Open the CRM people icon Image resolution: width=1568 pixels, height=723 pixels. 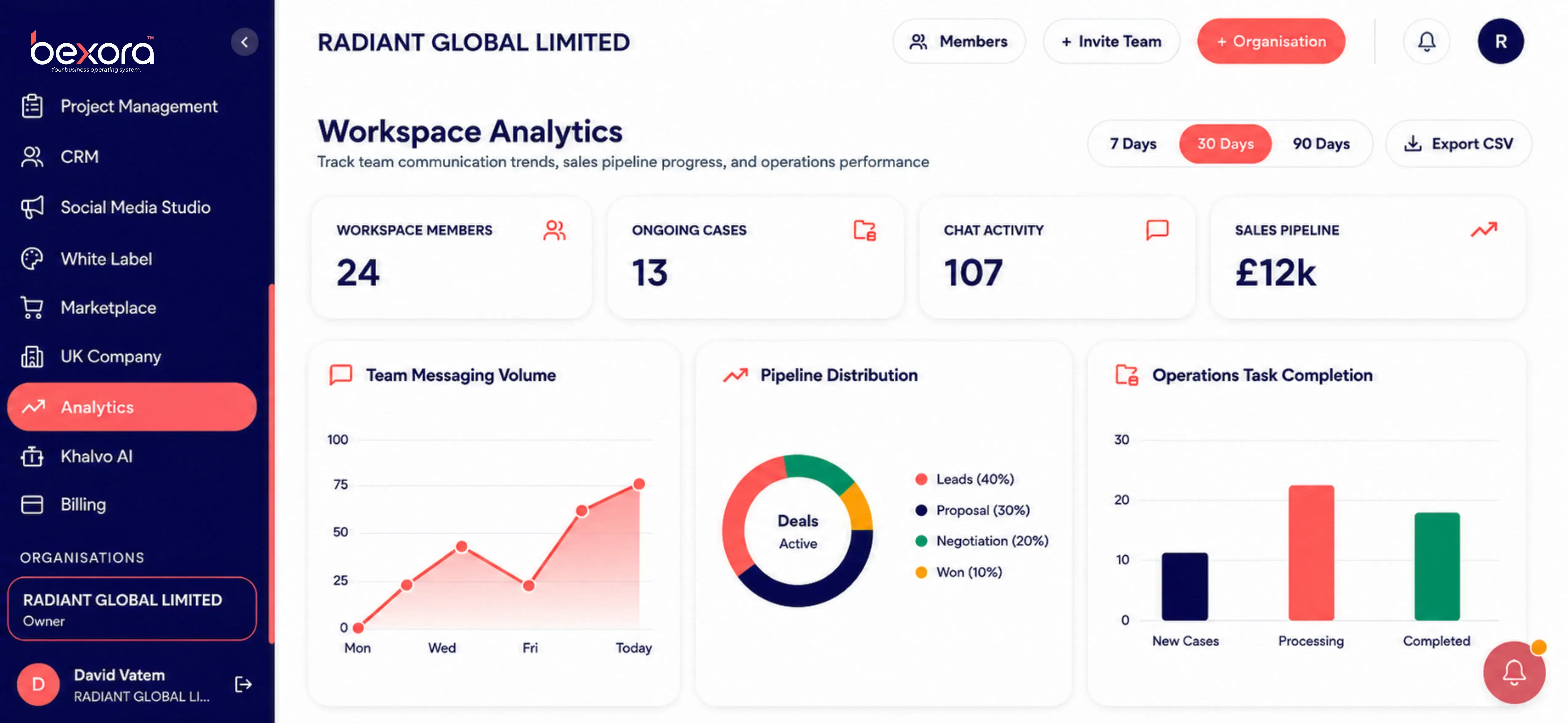point(32,156)
